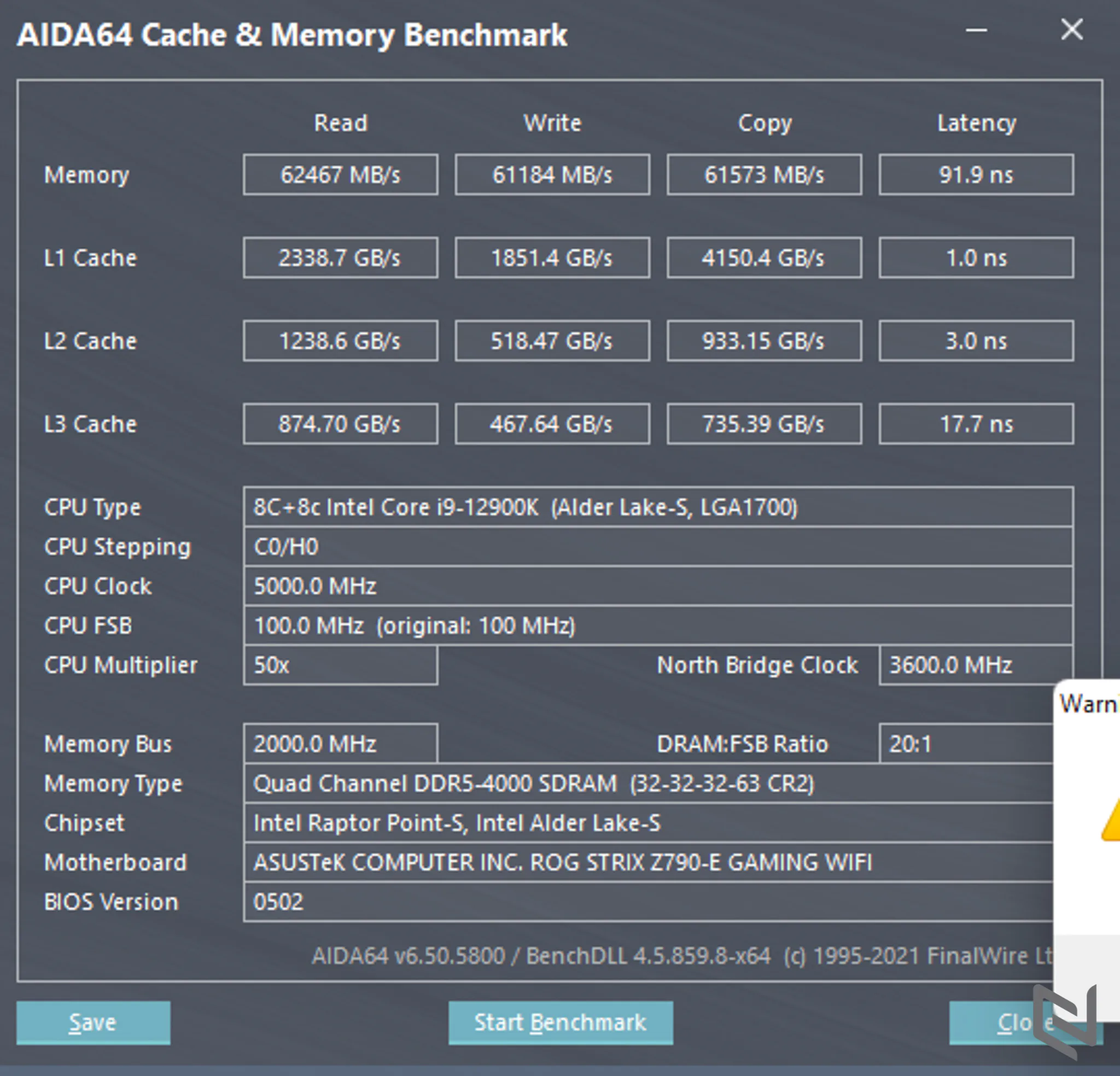1120x1076 pixels.
Task: Select the L3 Cache Read value 874.70 GB/s
Action: coord(341,424)
